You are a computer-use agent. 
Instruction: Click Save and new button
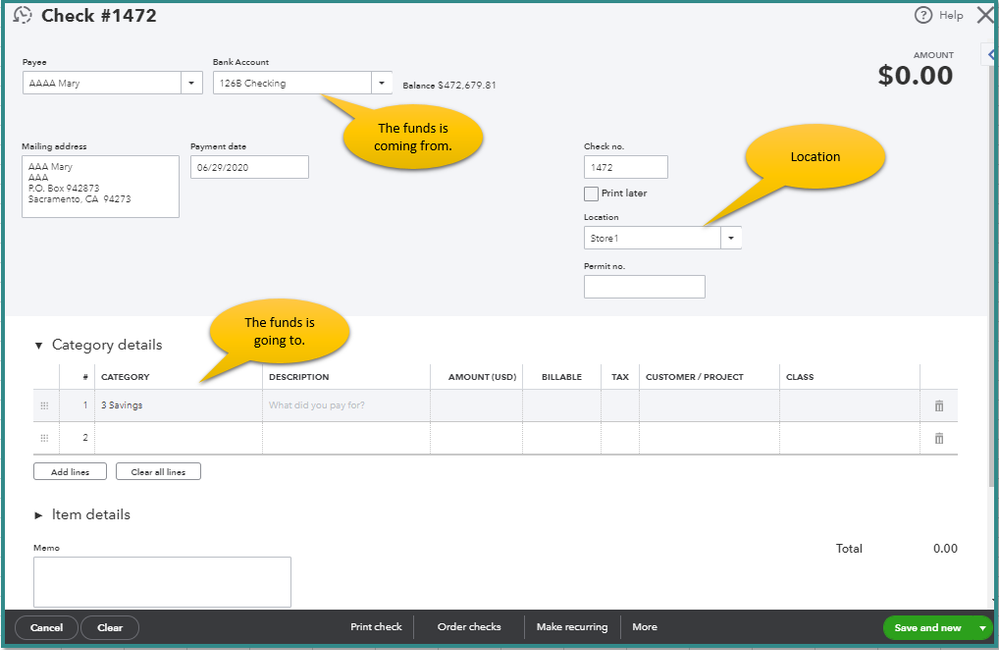(928, 628)
